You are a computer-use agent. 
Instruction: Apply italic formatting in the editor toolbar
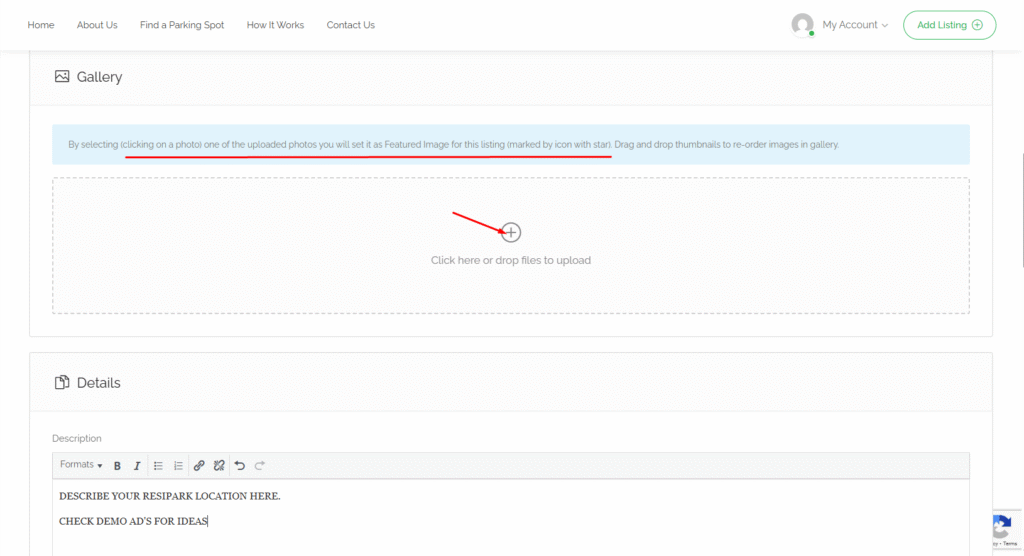click(137, 466)
